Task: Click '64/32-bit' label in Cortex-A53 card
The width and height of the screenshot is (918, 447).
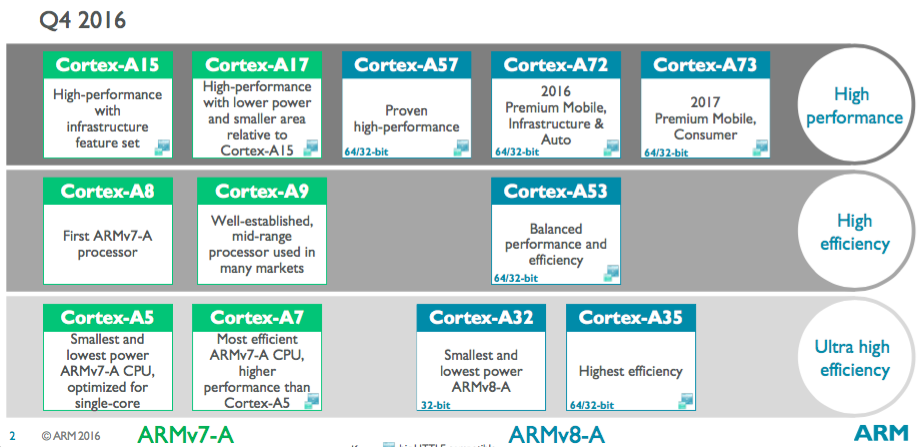Action: tap(516, 278)
